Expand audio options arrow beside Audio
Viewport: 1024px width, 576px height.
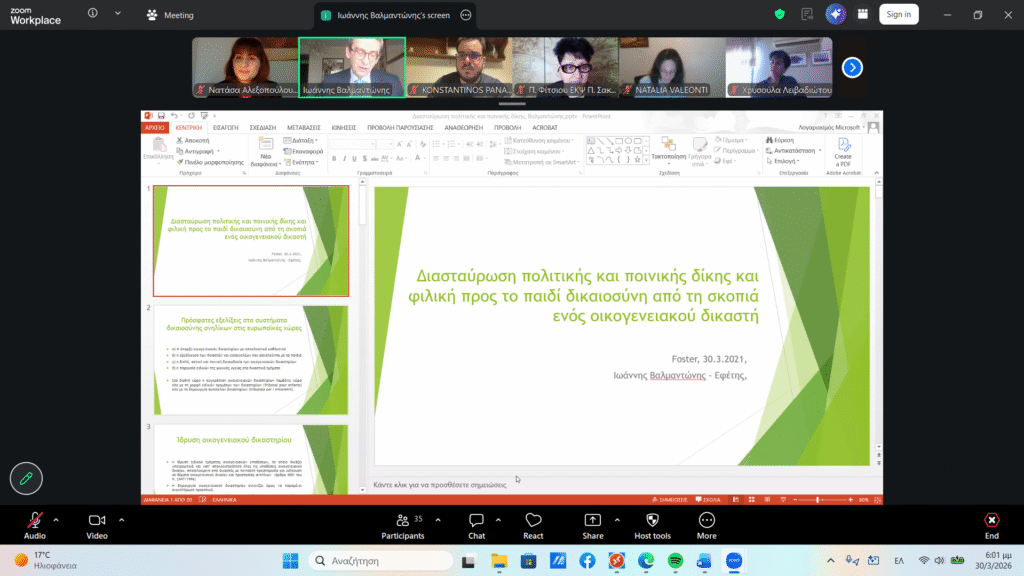[x=56, y=520]
